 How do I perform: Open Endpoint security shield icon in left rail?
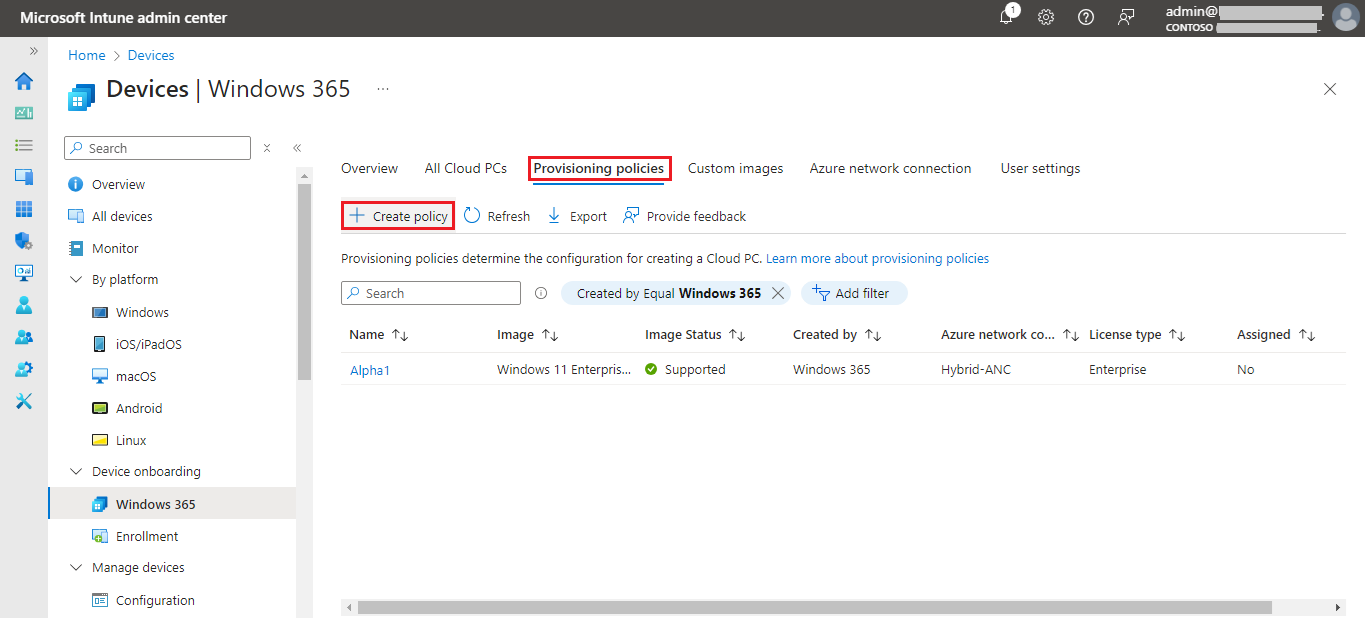coord(24,241)
